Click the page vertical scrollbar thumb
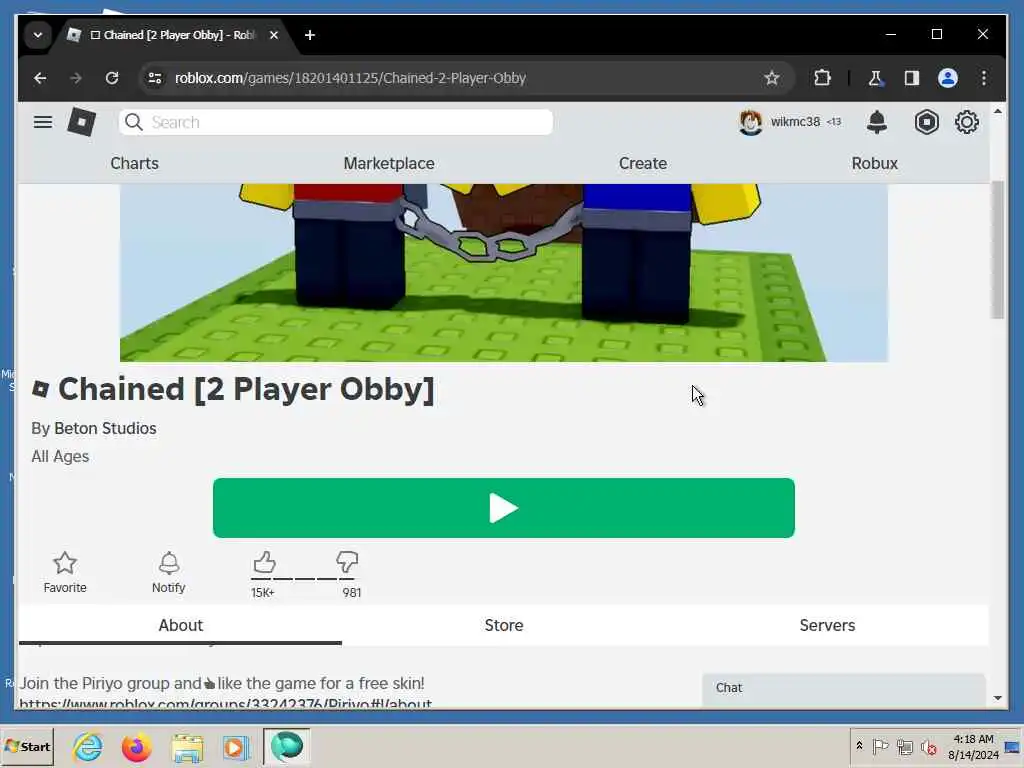Image resolution: width=1024 pixels, height=768 pixels. coord(997,250)
